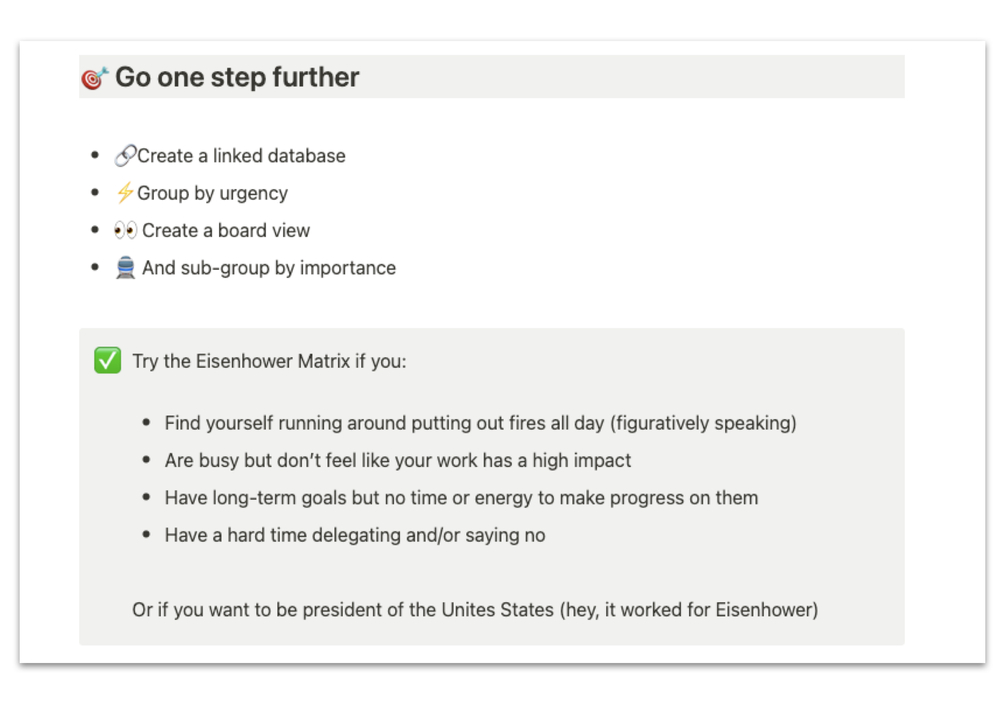Click the 'putting out fires all day' bullet
1005x704 pixels.
pyautogui.click(x=480, y=423)
